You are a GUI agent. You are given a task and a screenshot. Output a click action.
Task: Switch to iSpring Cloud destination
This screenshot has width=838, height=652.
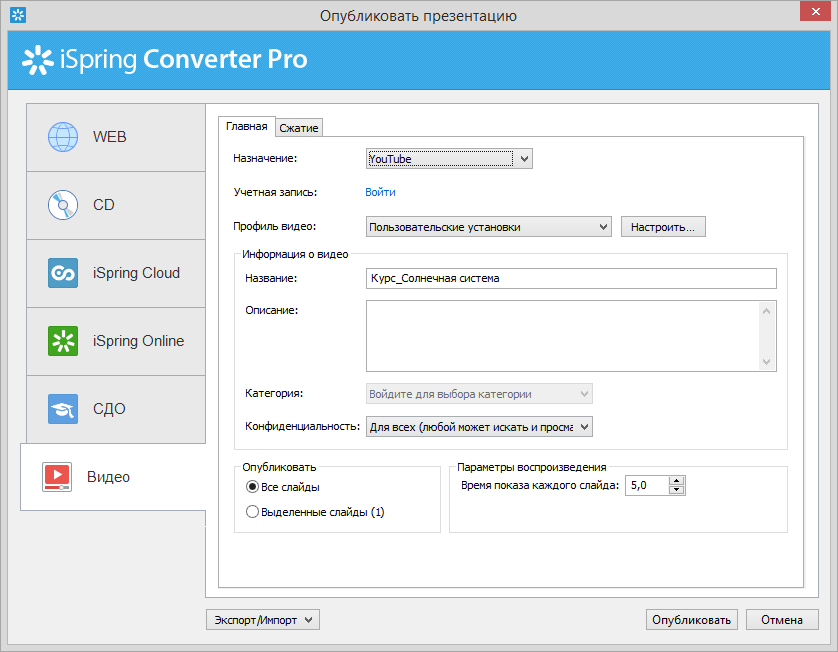[116, 273]
